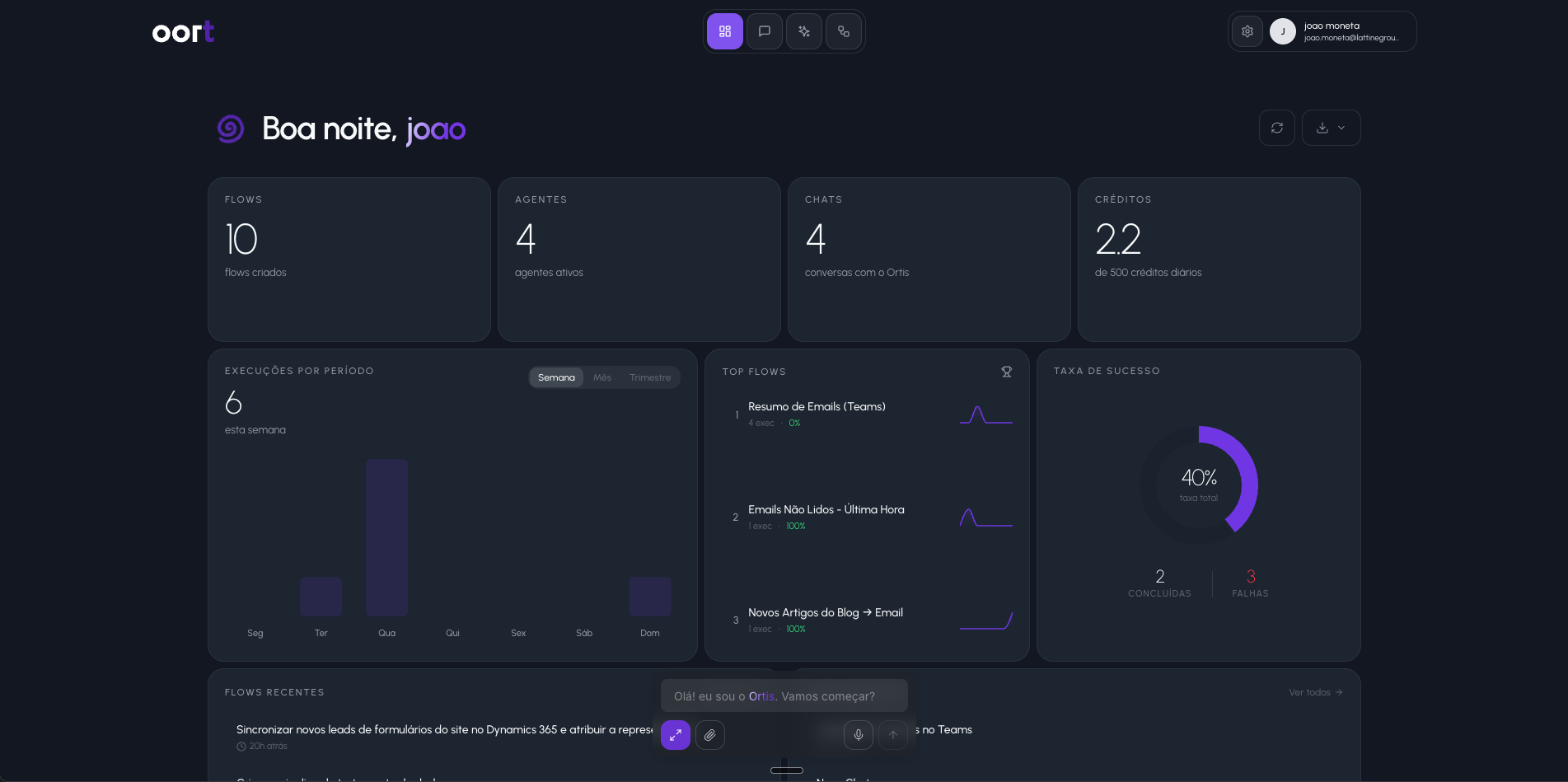This screenshot has width=1568, height=782.
Task: Switch executions chart to Mês
Action: tap(602, 377)
